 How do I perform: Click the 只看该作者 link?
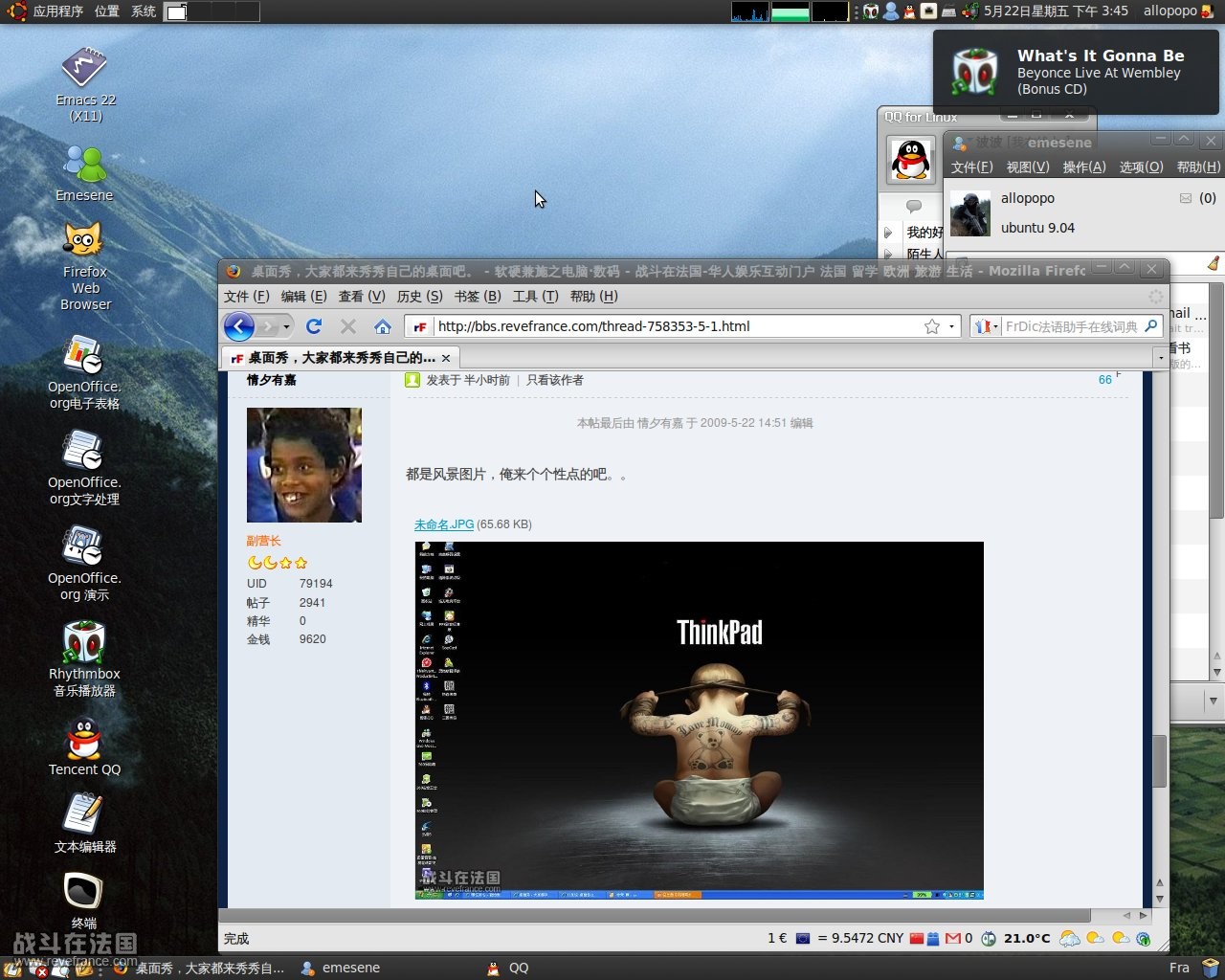pyautogui.click(x=555, y=380)
